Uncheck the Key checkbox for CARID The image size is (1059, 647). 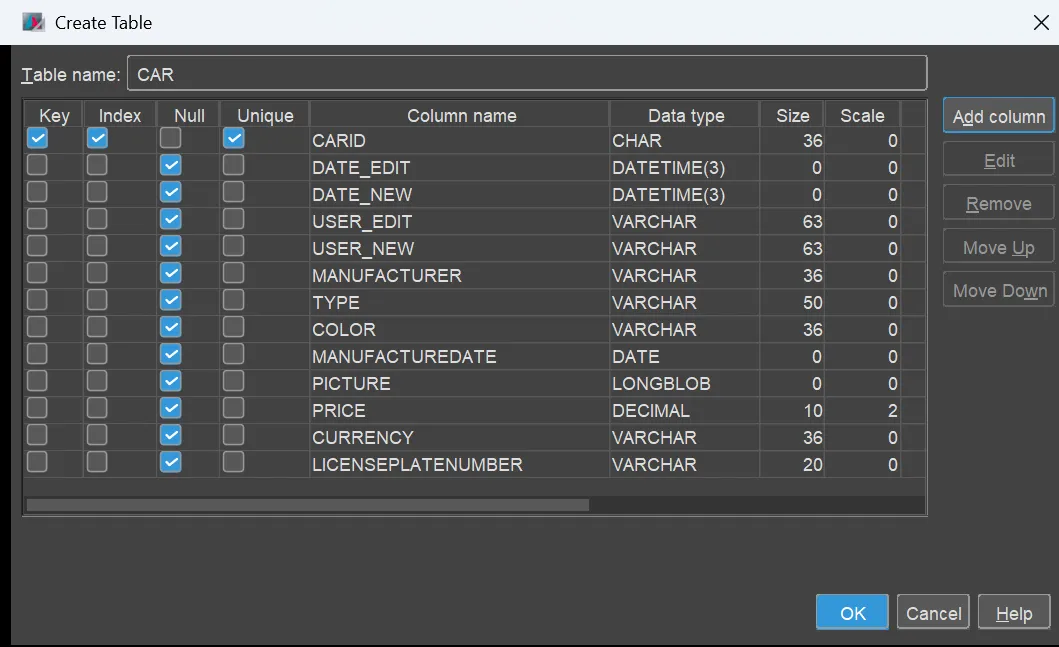(37, 138)
